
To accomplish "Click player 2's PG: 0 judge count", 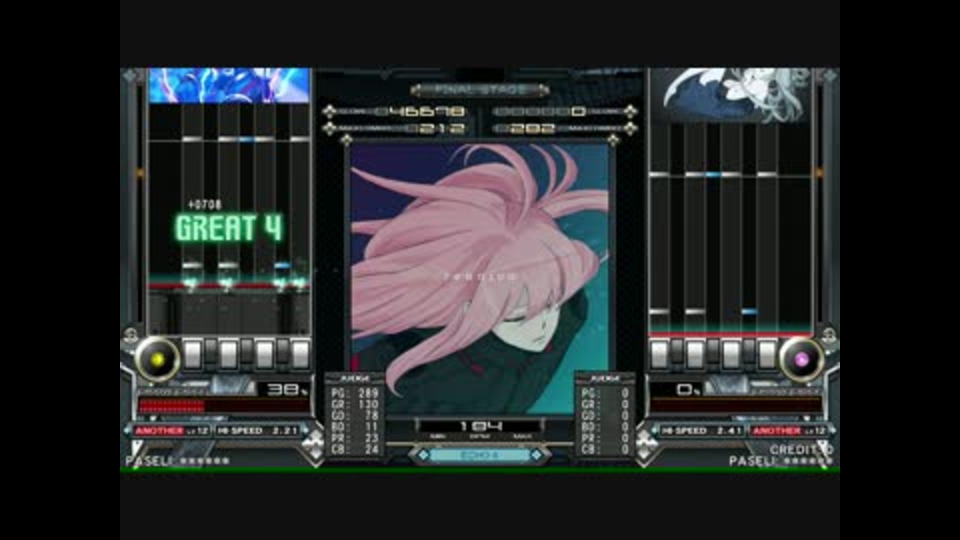I will tap(605, 393).
